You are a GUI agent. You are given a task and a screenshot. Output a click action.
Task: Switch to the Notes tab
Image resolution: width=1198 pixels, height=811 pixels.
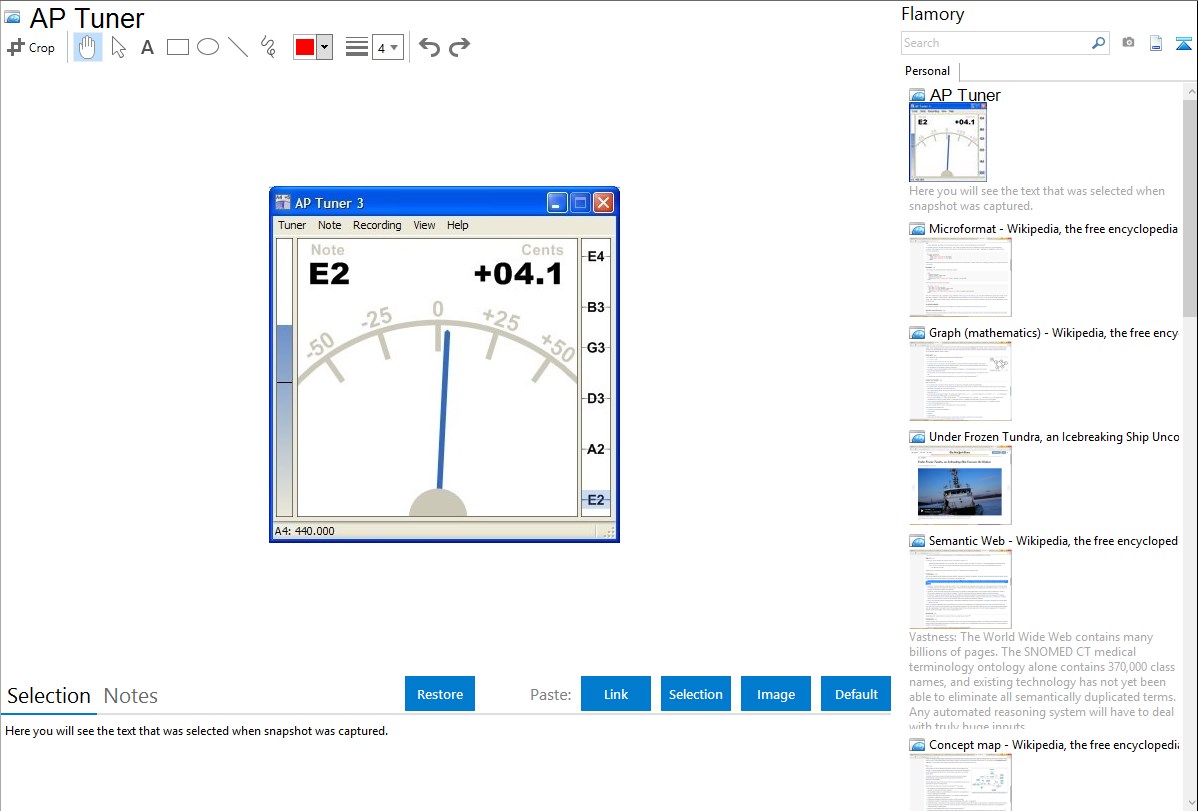[131, 696]
